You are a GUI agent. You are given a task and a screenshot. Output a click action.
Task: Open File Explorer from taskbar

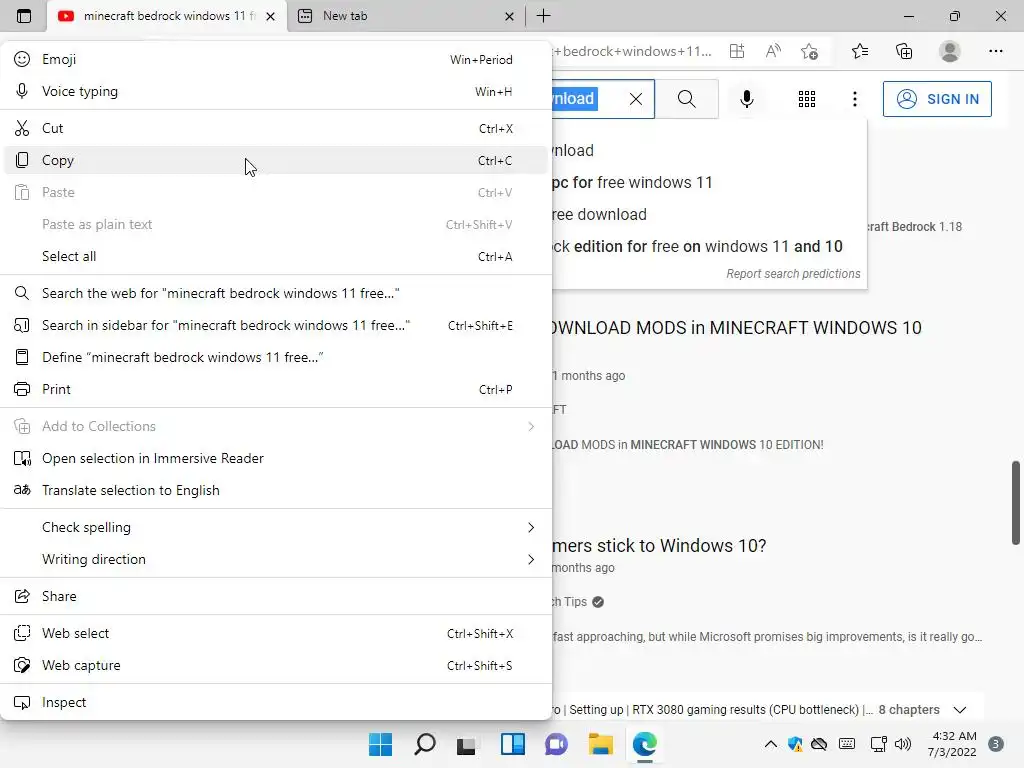[600, 744]
